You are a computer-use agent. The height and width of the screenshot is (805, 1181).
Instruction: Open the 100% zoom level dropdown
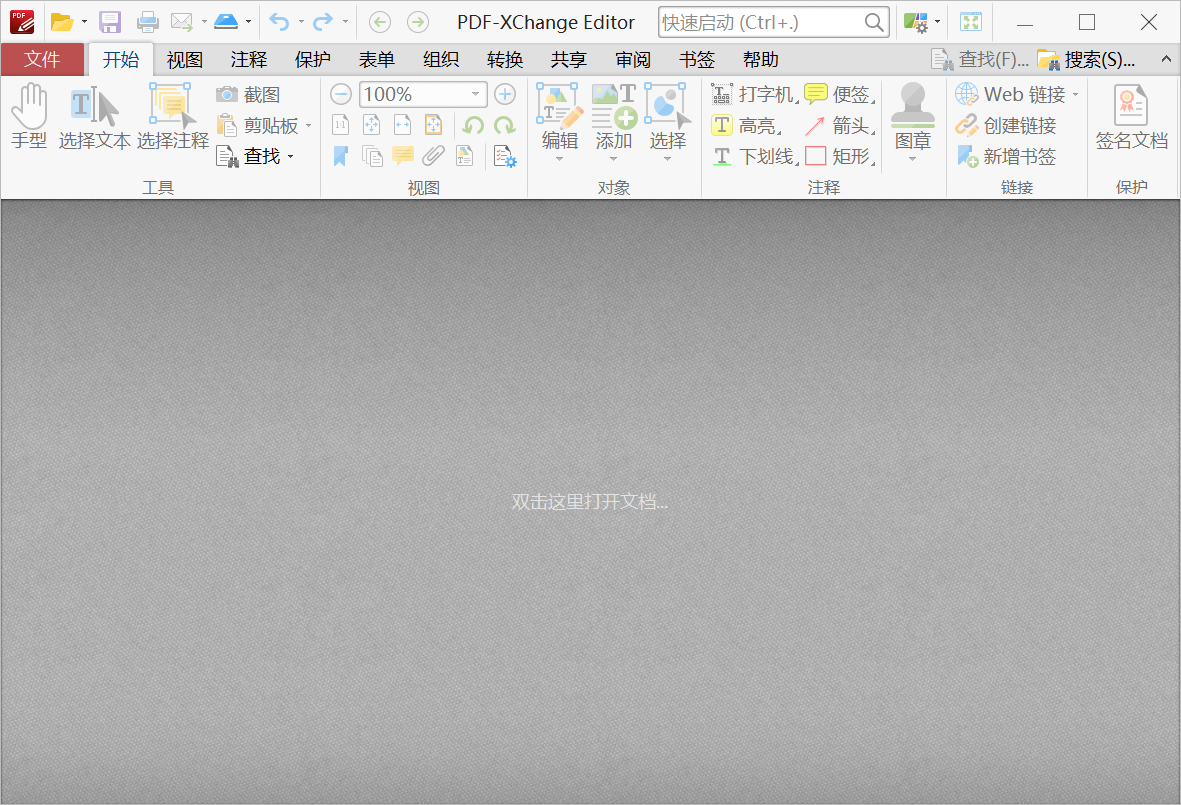476,95
